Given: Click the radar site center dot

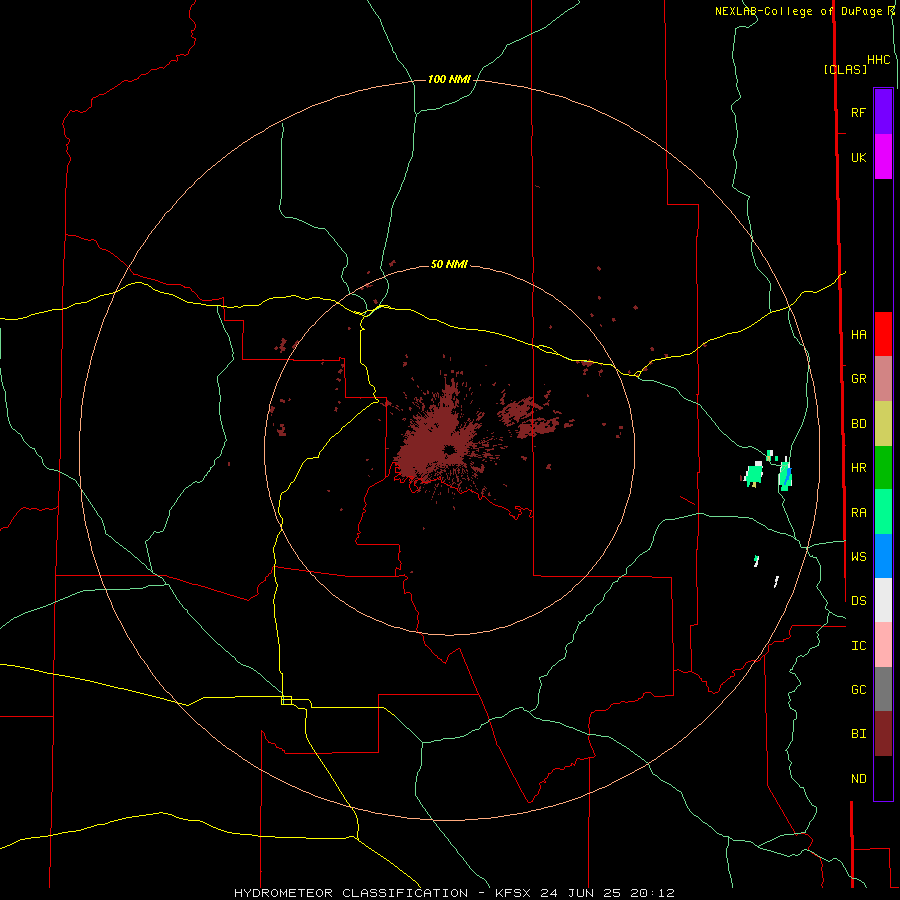Looking at the screenshot, I should pos(449,449).
